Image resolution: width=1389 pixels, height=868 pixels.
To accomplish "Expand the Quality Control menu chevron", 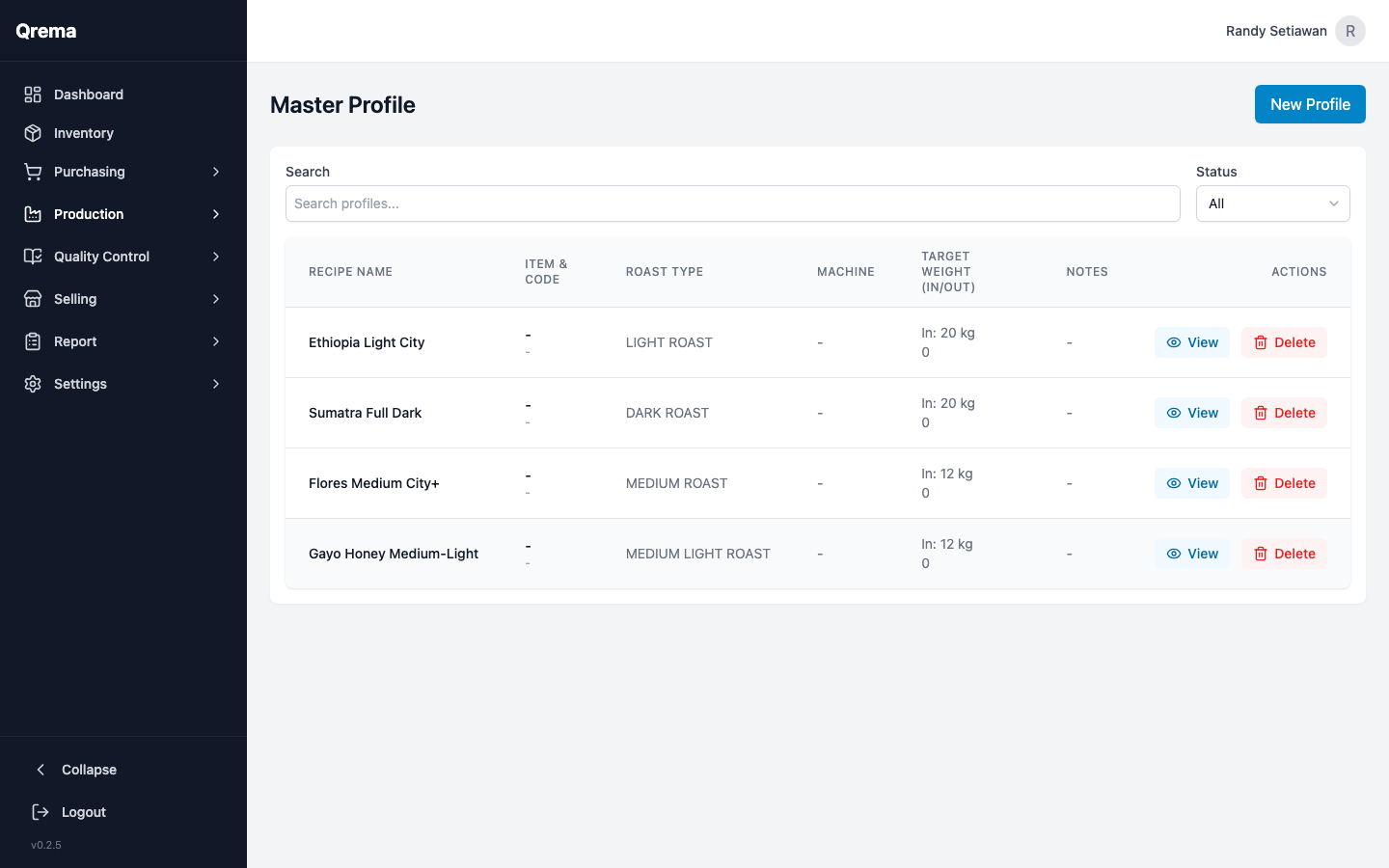I will (x=216, y=256).
